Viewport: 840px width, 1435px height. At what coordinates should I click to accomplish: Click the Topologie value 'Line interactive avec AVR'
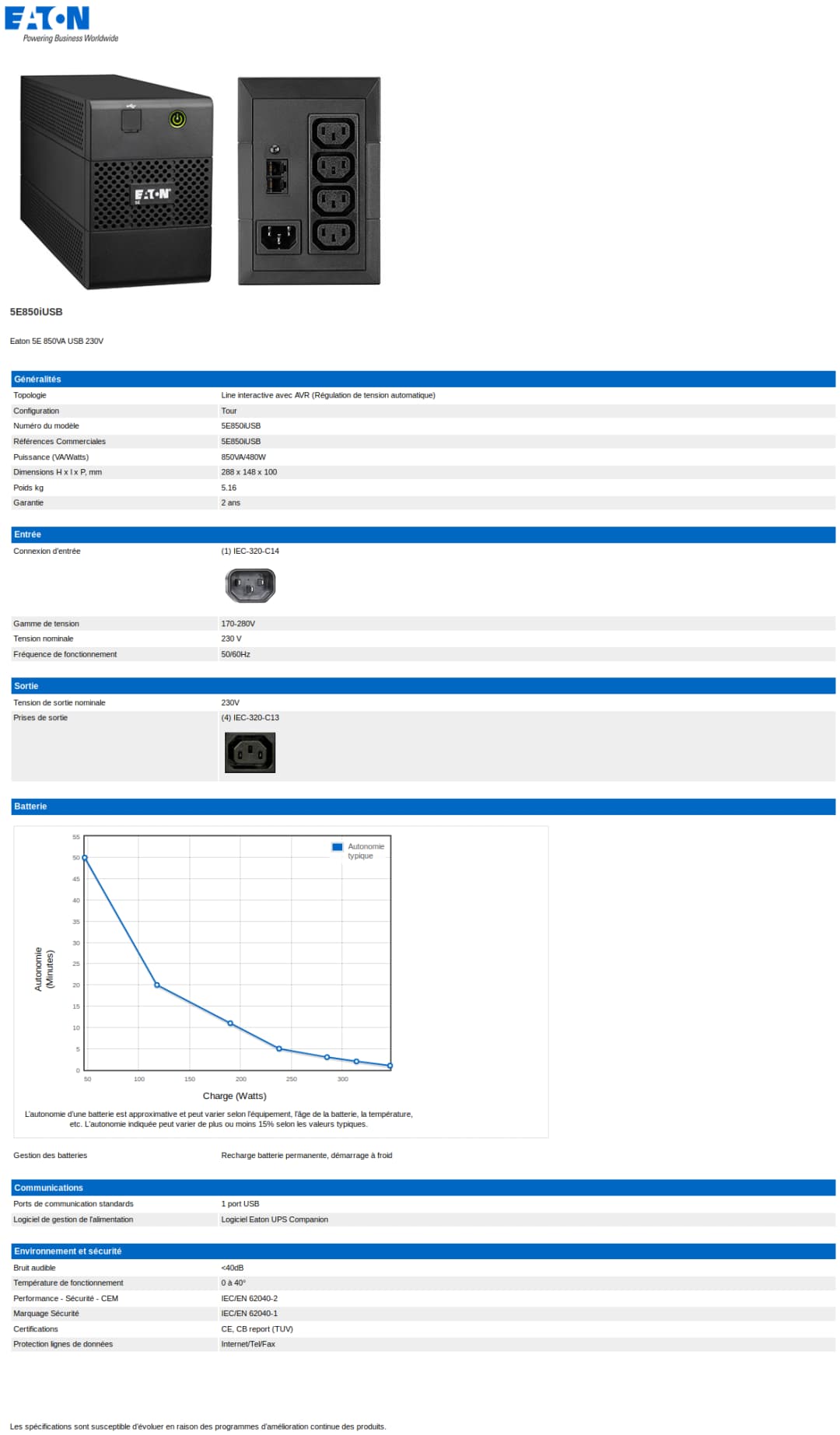328,396
